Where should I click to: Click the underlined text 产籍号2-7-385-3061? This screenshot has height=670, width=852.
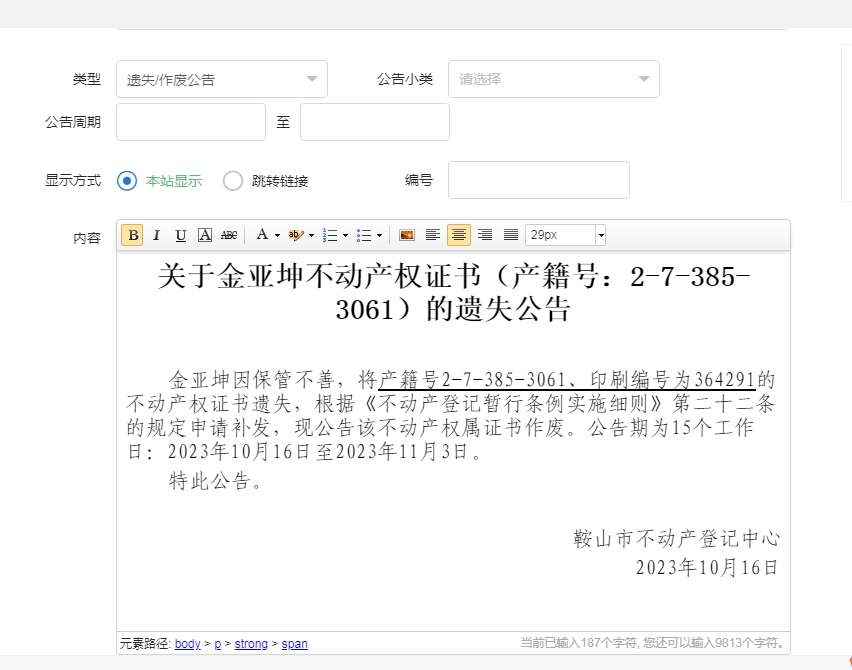pyautogui.click(x=472, y=379)
